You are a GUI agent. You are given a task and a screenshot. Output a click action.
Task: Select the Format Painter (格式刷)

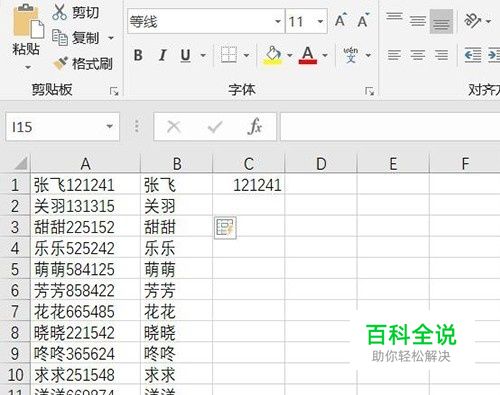[83, 63]
